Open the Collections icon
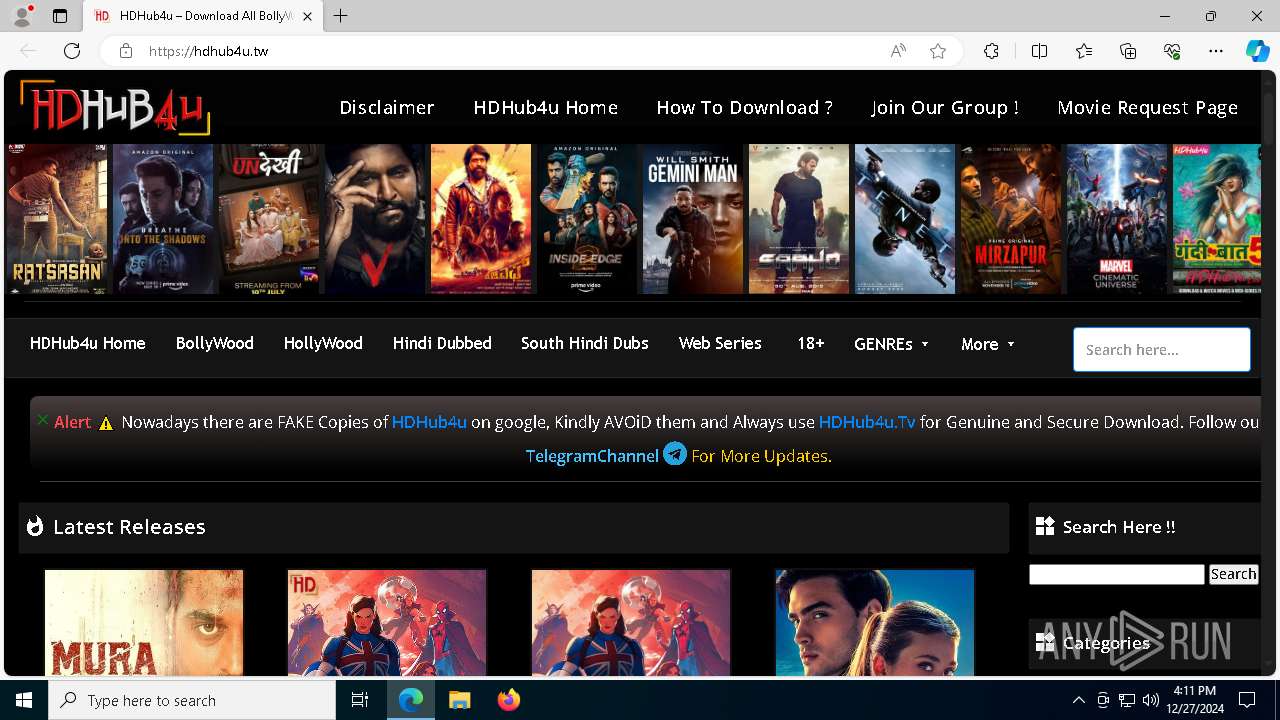Viewport: 1280px width, 720px height. [1128, 51]
